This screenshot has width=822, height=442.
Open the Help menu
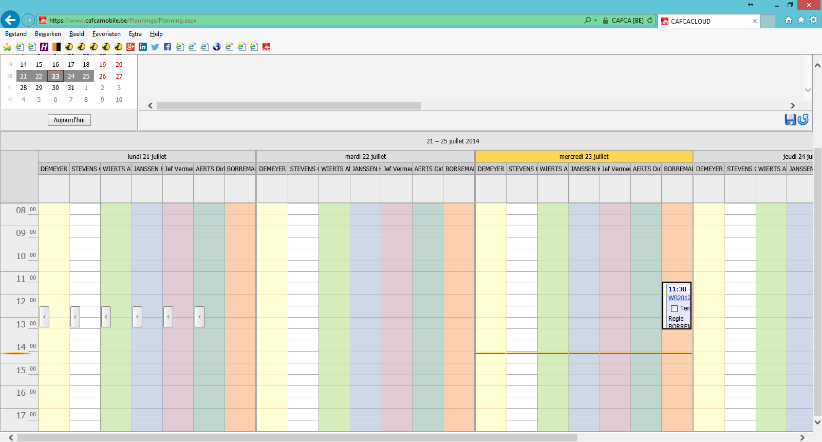click(x=156, y=34)
